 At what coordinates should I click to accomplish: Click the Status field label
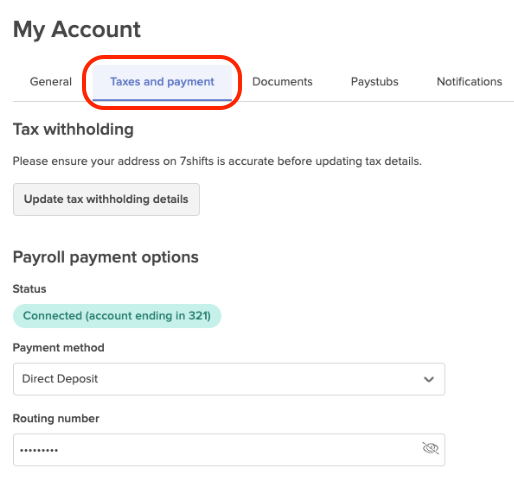(29, 289)
